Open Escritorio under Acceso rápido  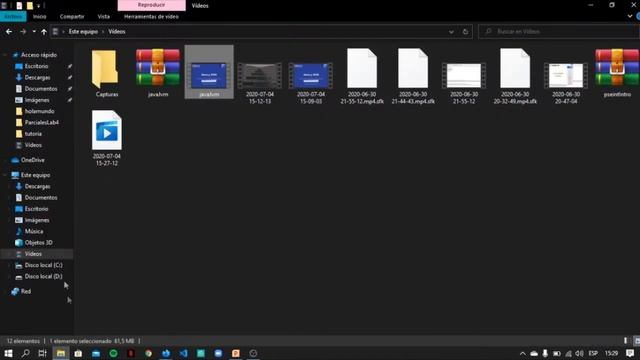pos(36,66)
